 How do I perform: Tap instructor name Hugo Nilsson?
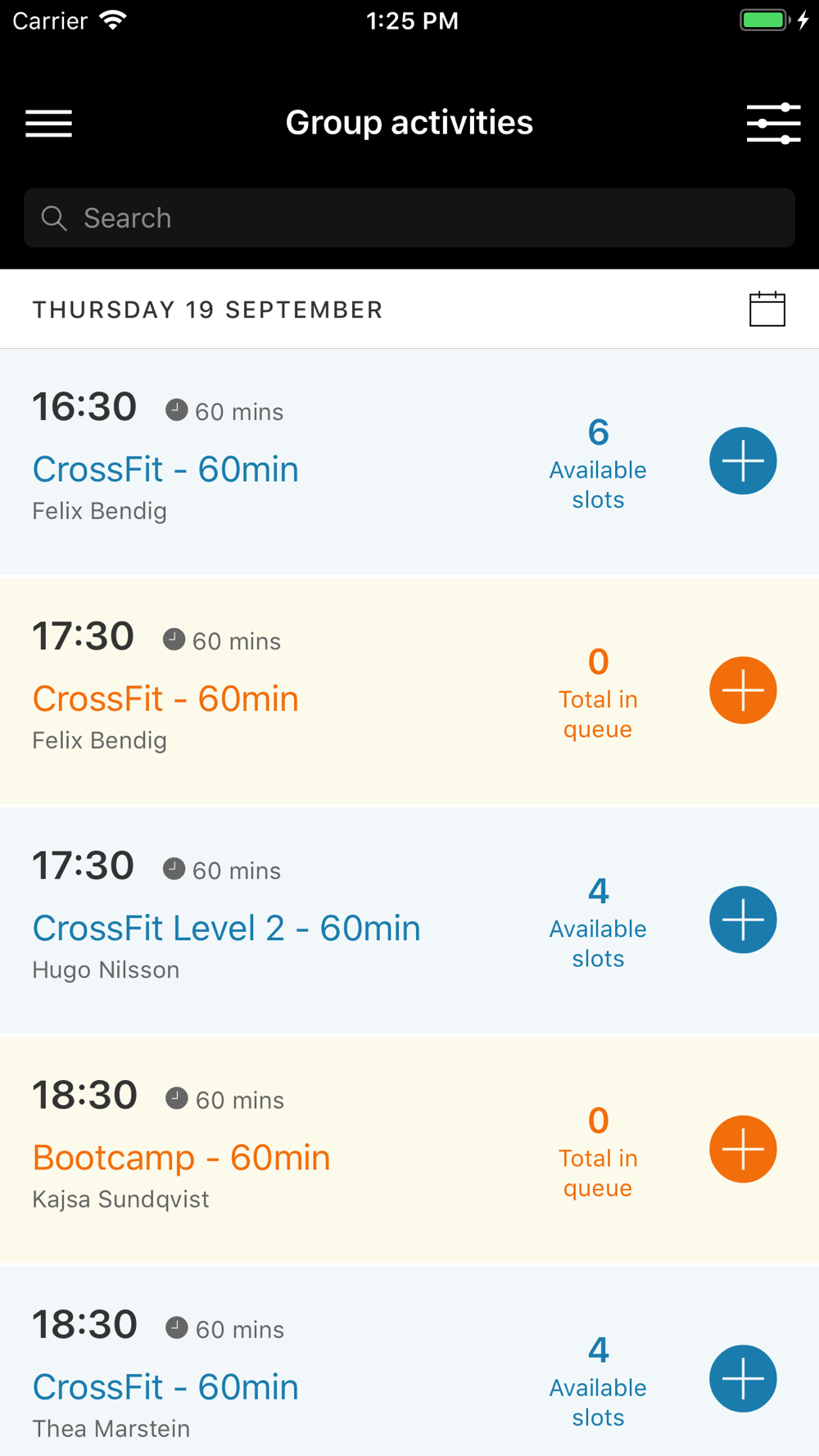point(106,970)
